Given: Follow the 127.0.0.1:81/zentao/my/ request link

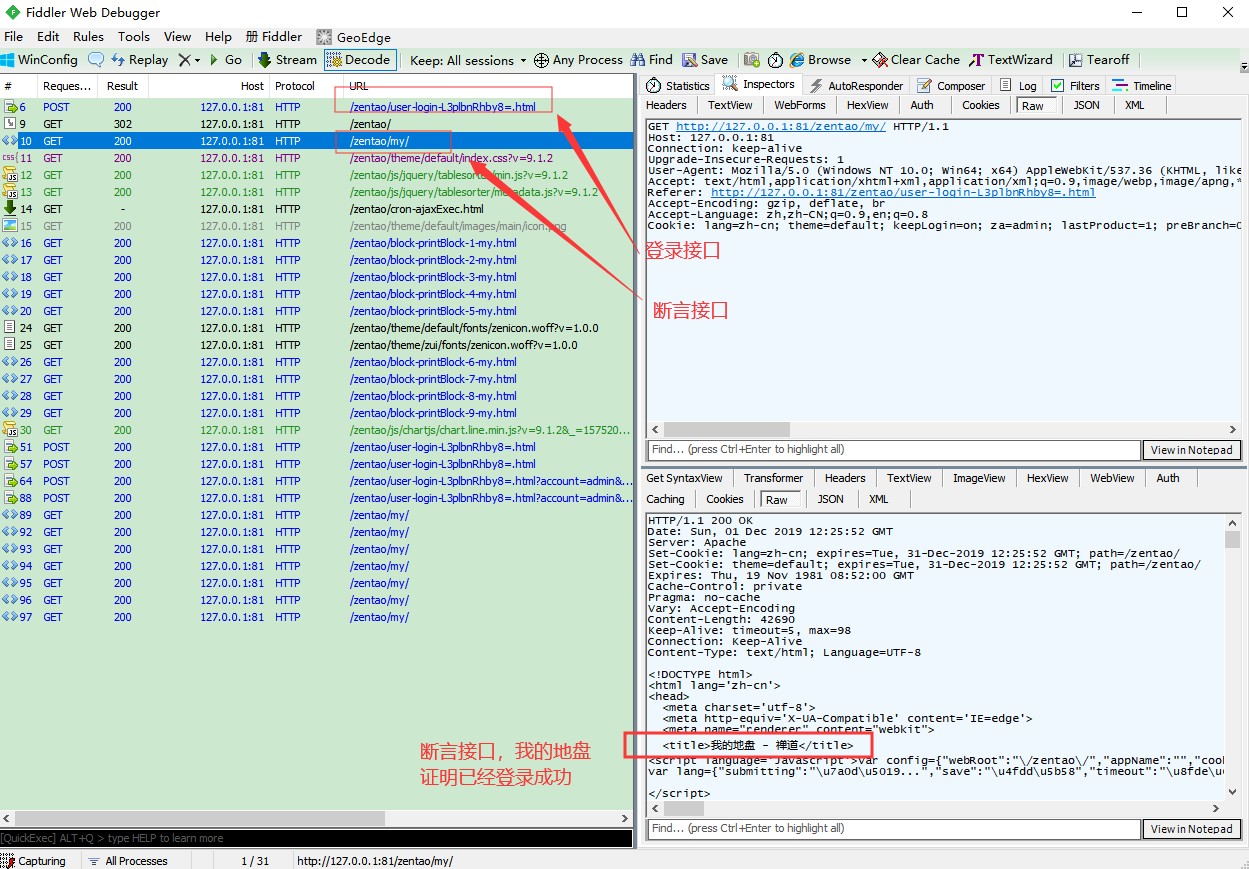Looking at the screenshot, I should point(781,127).
